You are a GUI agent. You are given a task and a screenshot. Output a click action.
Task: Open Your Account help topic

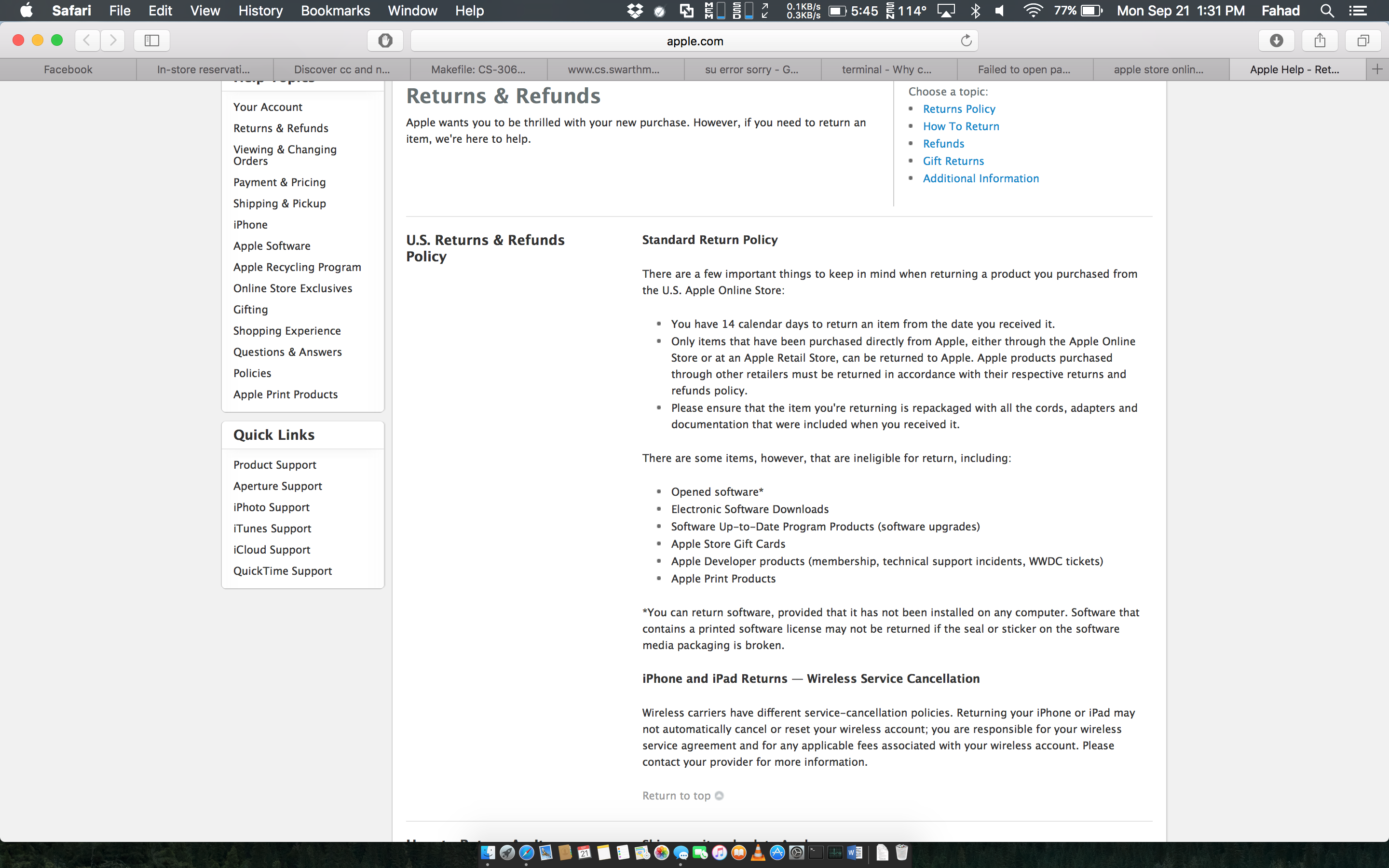(268, 107)
